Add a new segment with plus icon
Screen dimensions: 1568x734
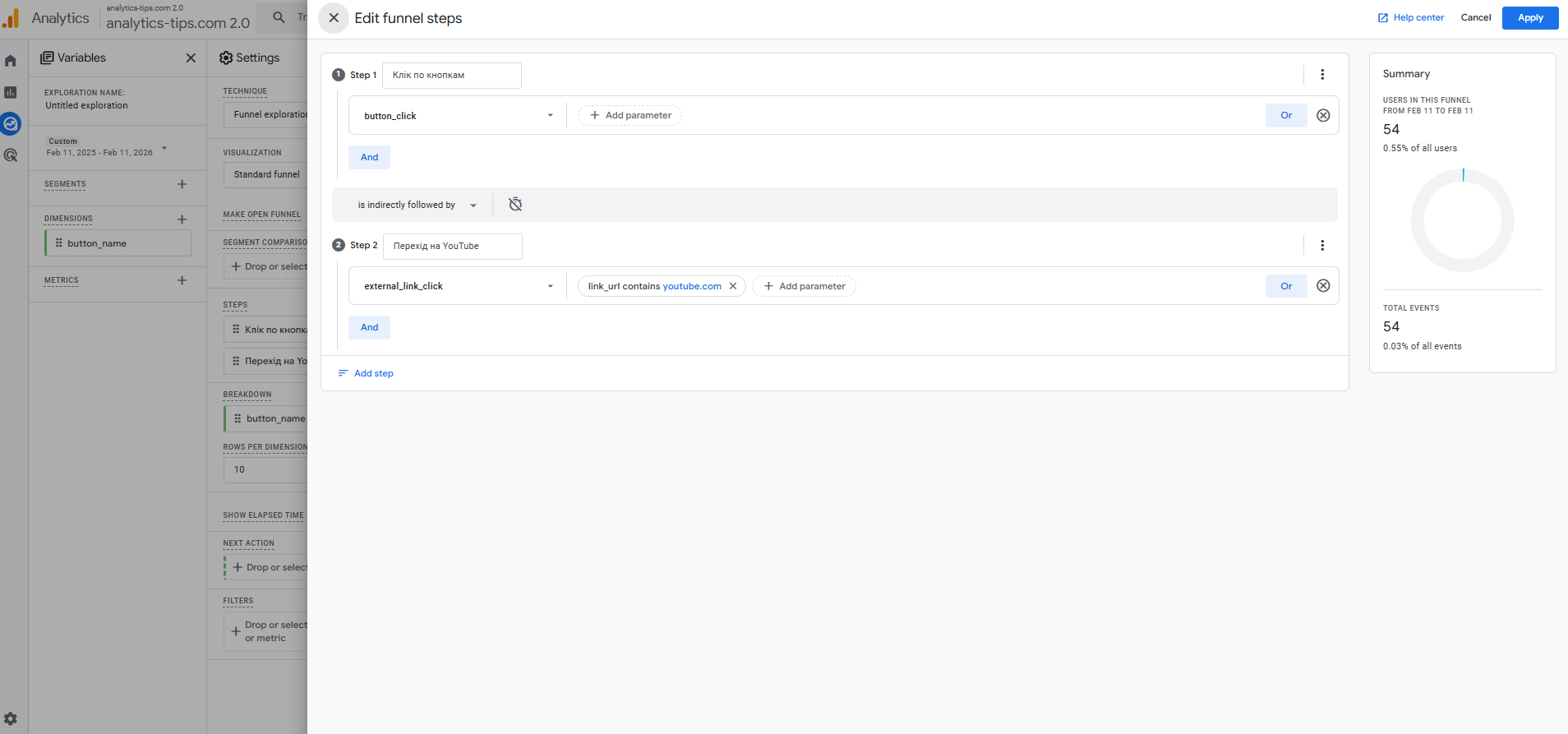182,184
